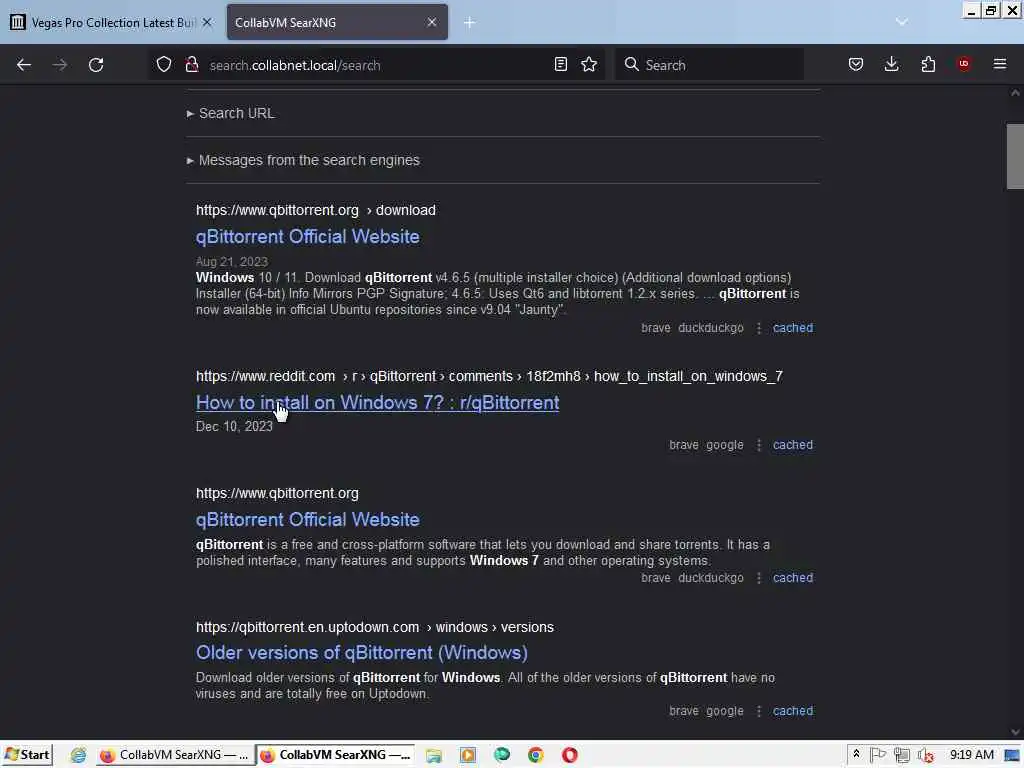
Task: Open second qBittorrent Official Website result
Action: tap(308, 520)
